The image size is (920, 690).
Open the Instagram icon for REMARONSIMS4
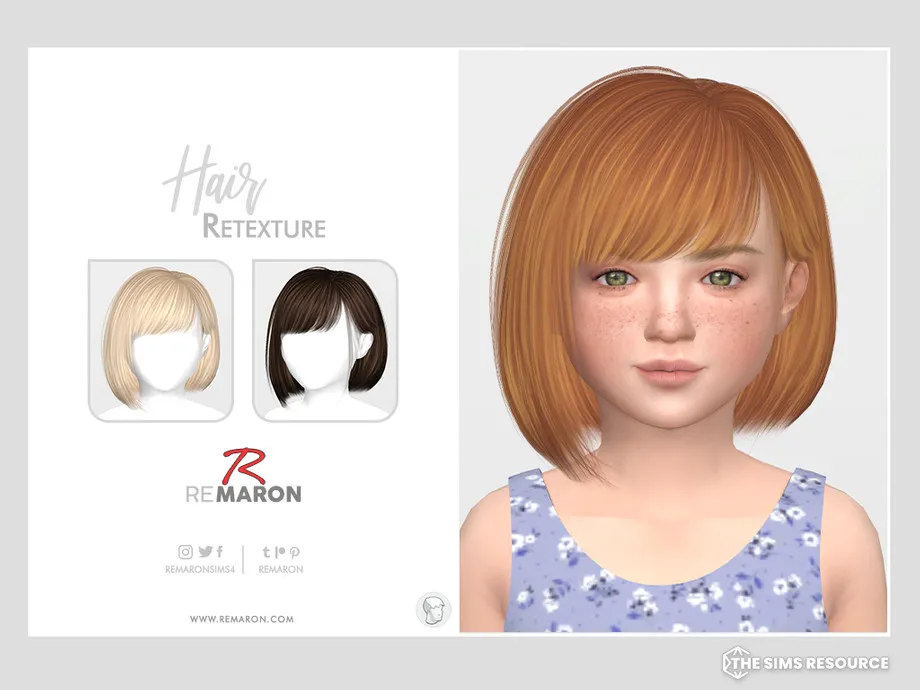[184, 551]
